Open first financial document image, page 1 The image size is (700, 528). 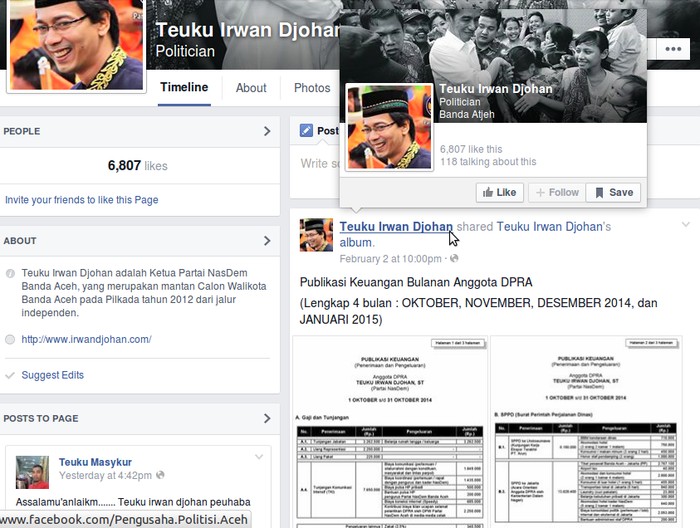(390, 432)
